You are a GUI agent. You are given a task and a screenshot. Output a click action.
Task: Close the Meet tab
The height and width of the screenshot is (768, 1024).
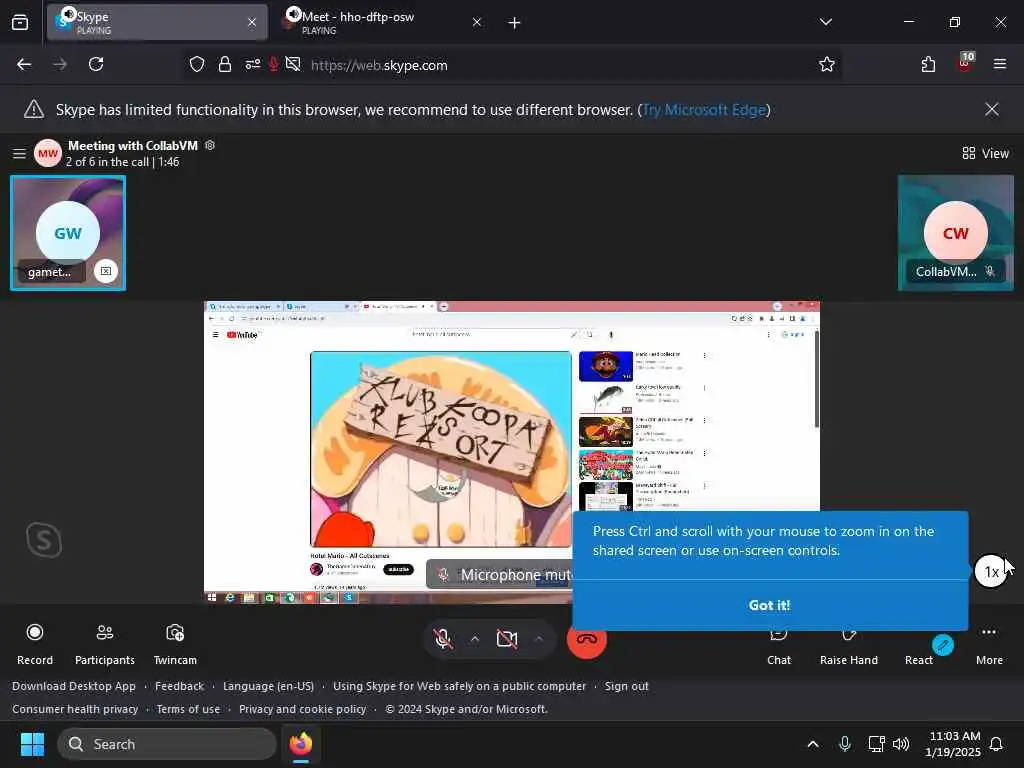(477, 22)
